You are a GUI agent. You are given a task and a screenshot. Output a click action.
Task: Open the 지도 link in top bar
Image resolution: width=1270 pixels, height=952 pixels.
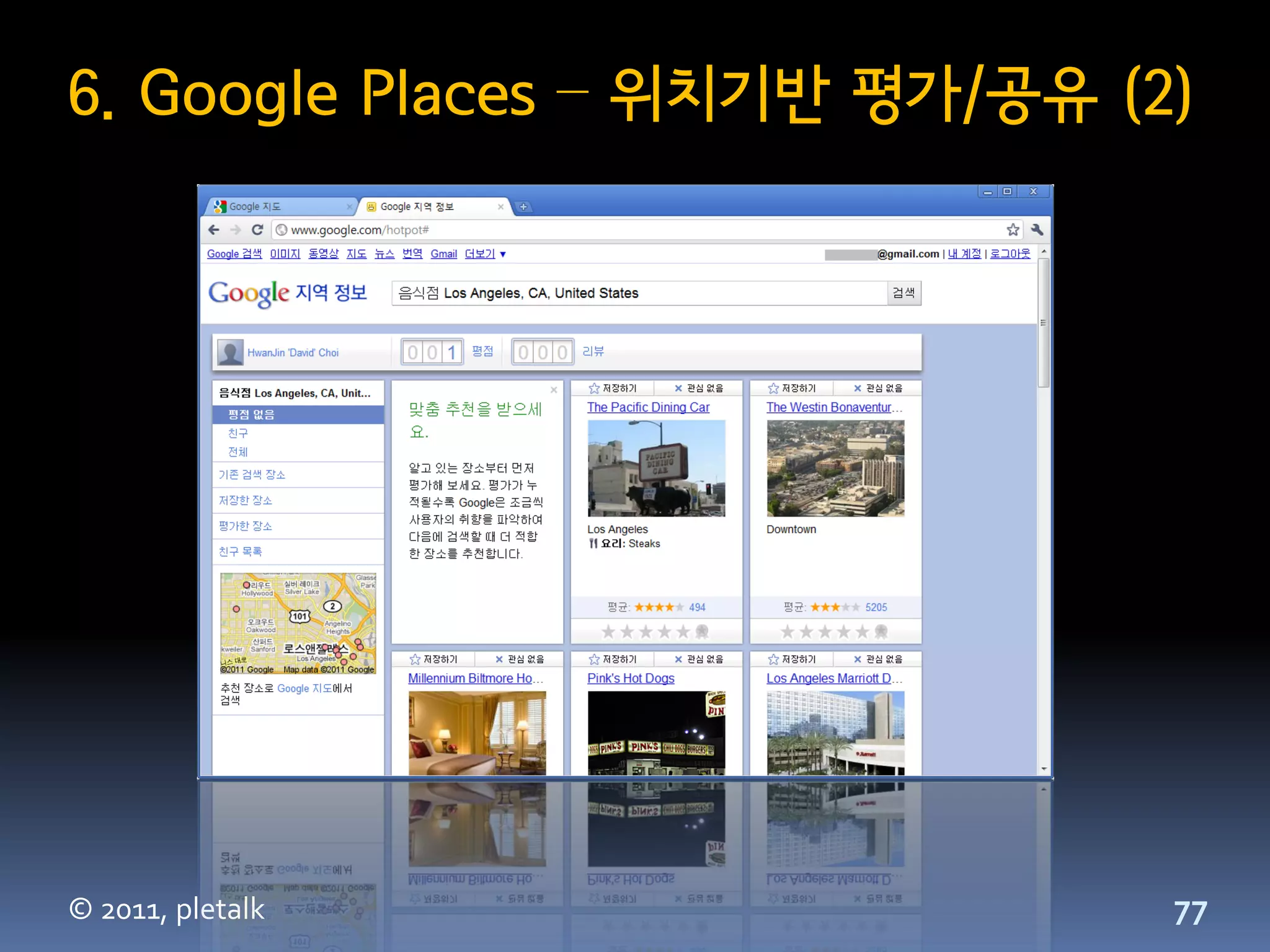(x=357, y=253)
